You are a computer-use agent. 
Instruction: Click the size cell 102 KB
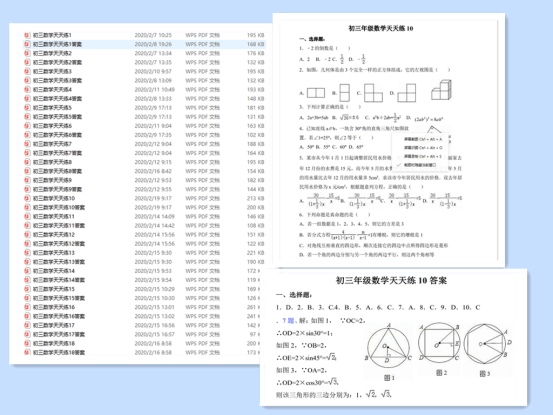point(256,135)
